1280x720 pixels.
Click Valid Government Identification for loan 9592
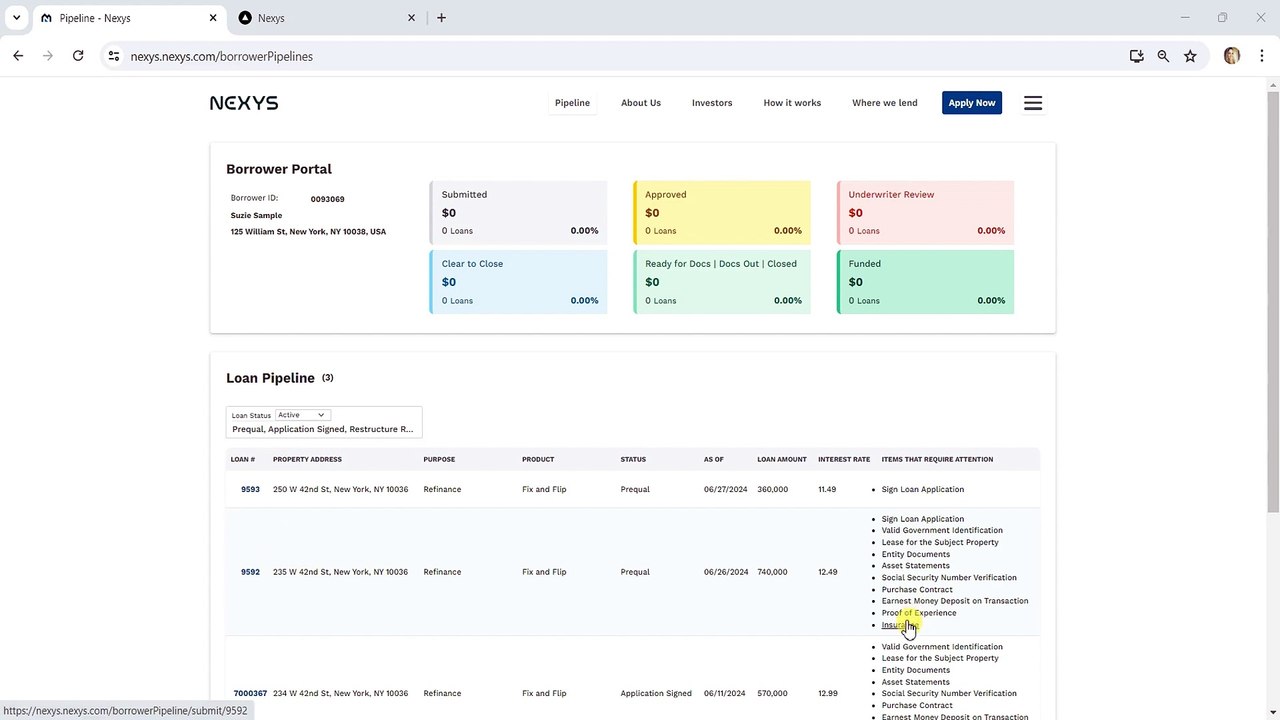[x=942, y=531]
